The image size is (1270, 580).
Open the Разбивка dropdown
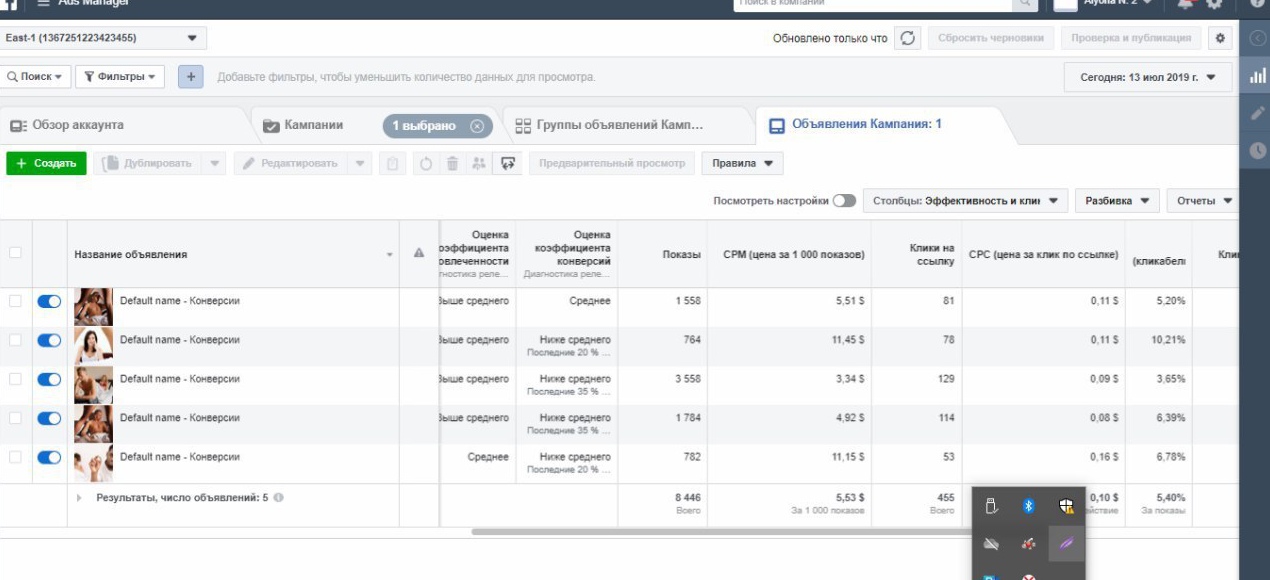(1117, 200)
